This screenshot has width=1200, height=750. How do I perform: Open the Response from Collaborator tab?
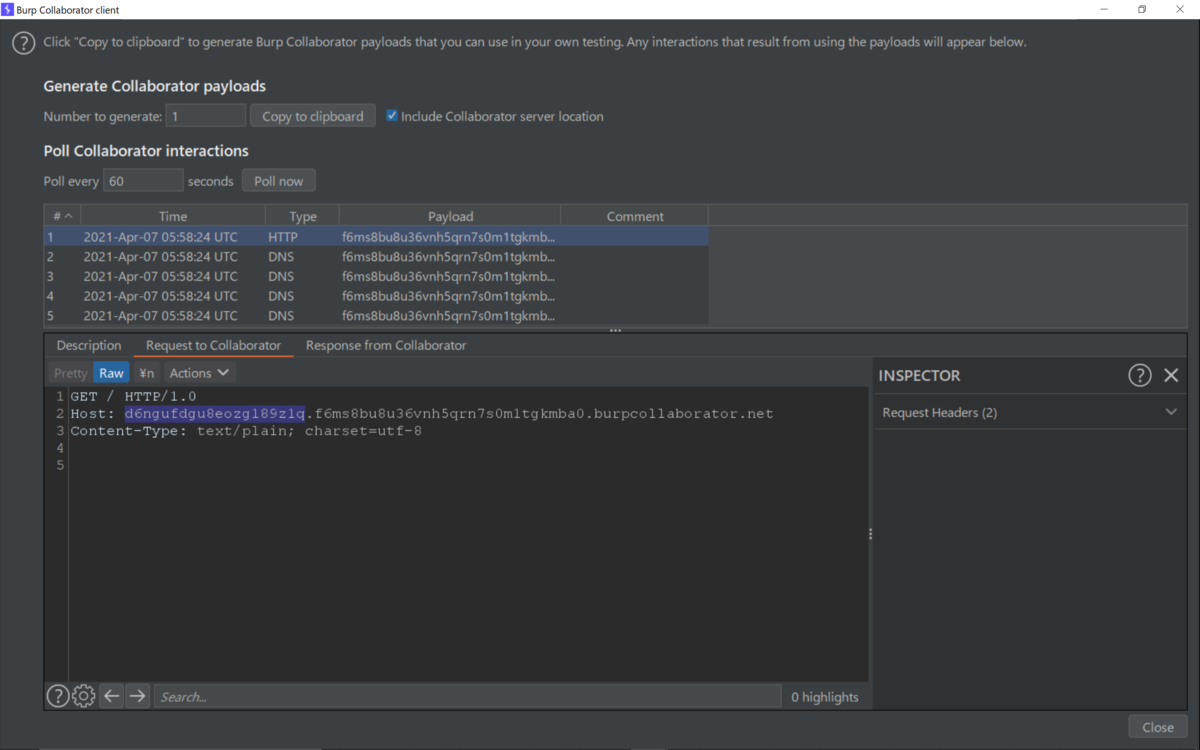(x=386, y=345)
